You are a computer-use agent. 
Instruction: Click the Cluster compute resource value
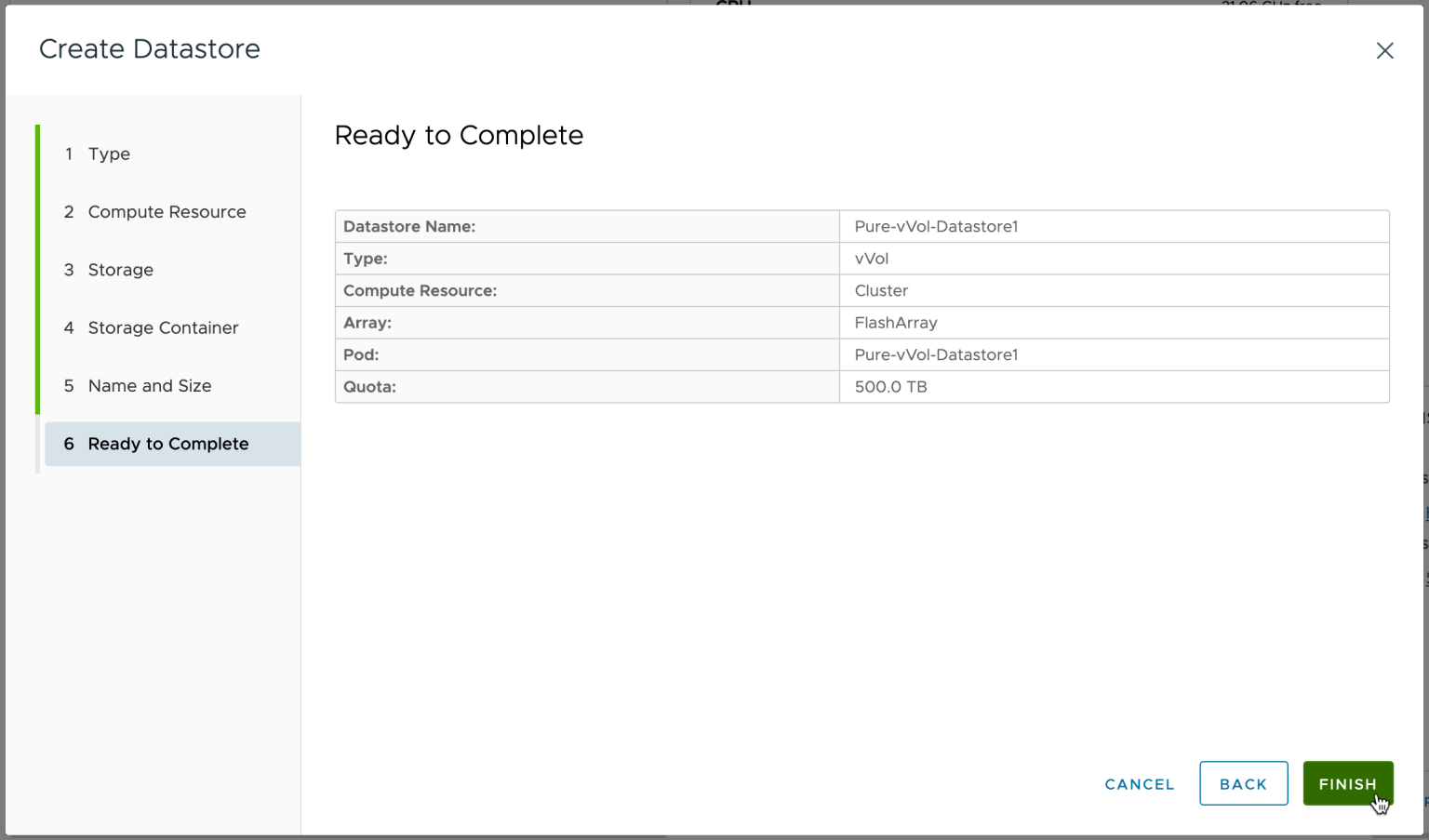click(881, 291)
